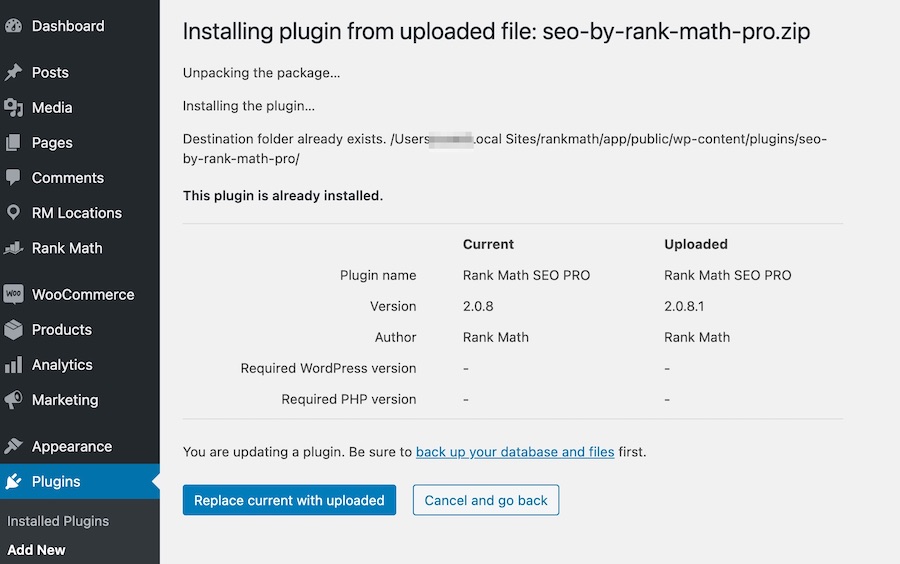
Task: Click the Pages sheet icon
Action: [13, 142]
